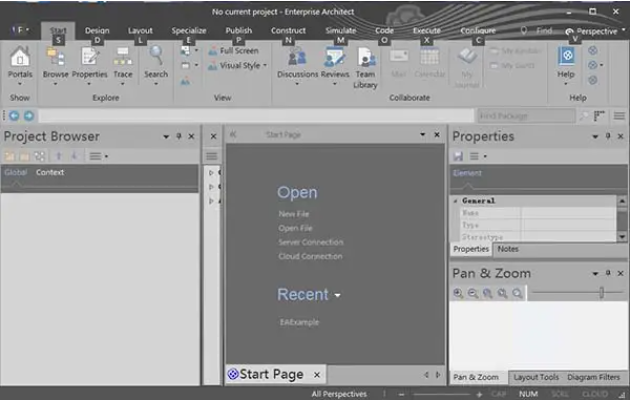The image size is (631, 400).
Task: Click zoom-in magnifier in Pan & Zoom toolbar
Action: (x=458, y=293)
